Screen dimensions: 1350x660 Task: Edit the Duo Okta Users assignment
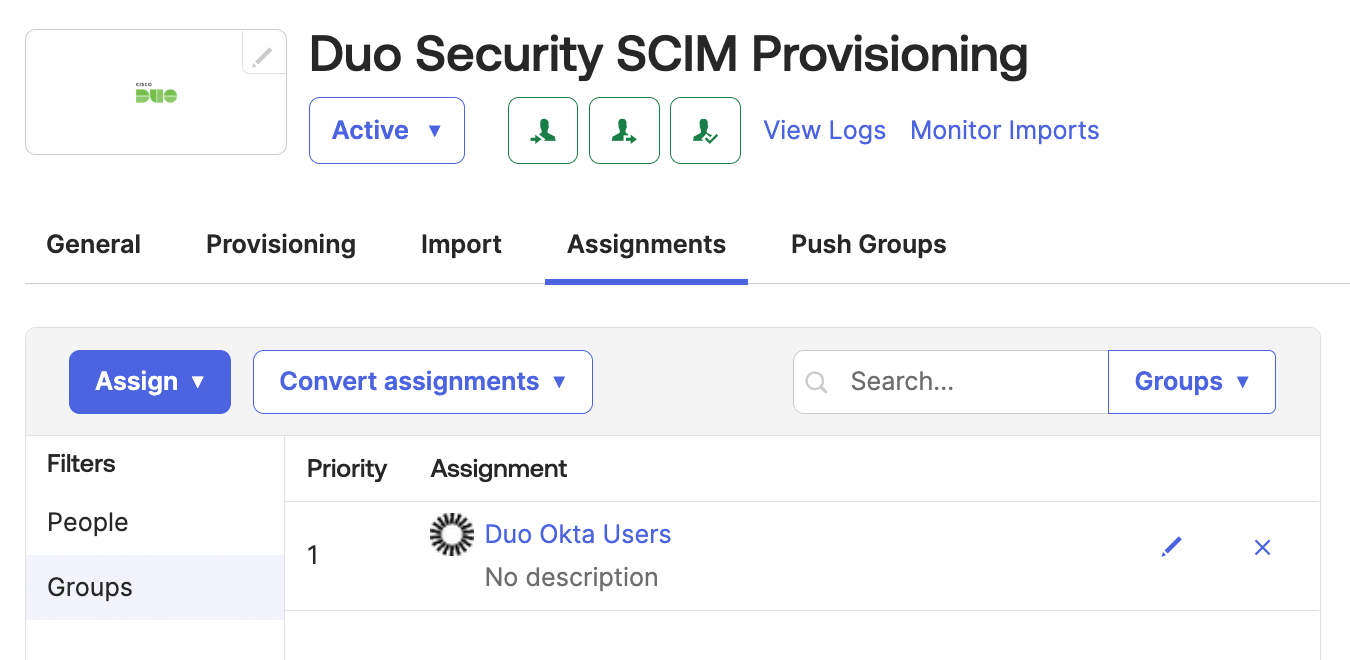pos(1171,547)
